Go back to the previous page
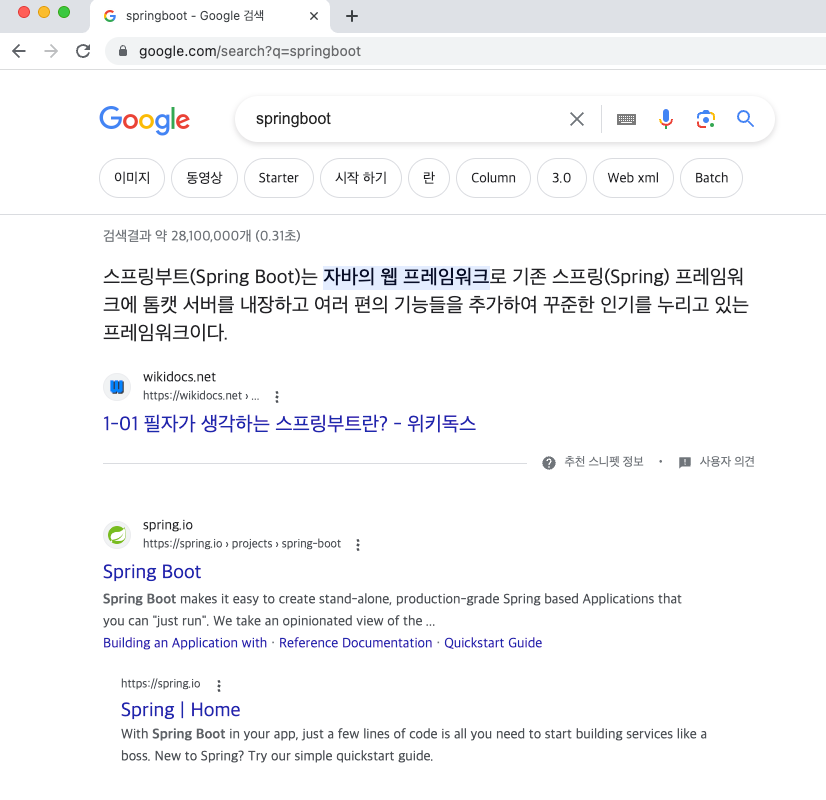 pos(19,51)
